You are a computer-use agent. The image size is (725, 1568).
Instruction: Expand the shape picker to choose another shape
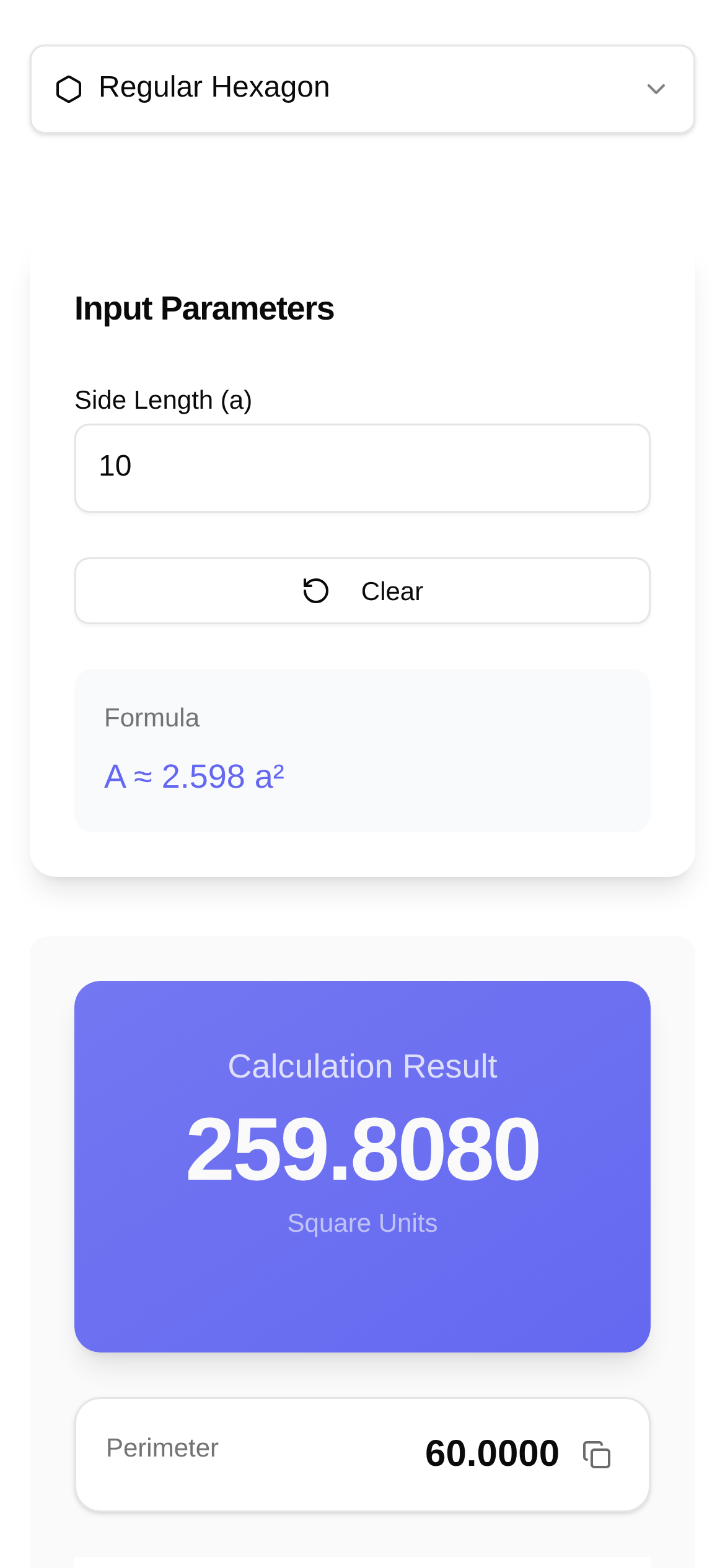362,88
